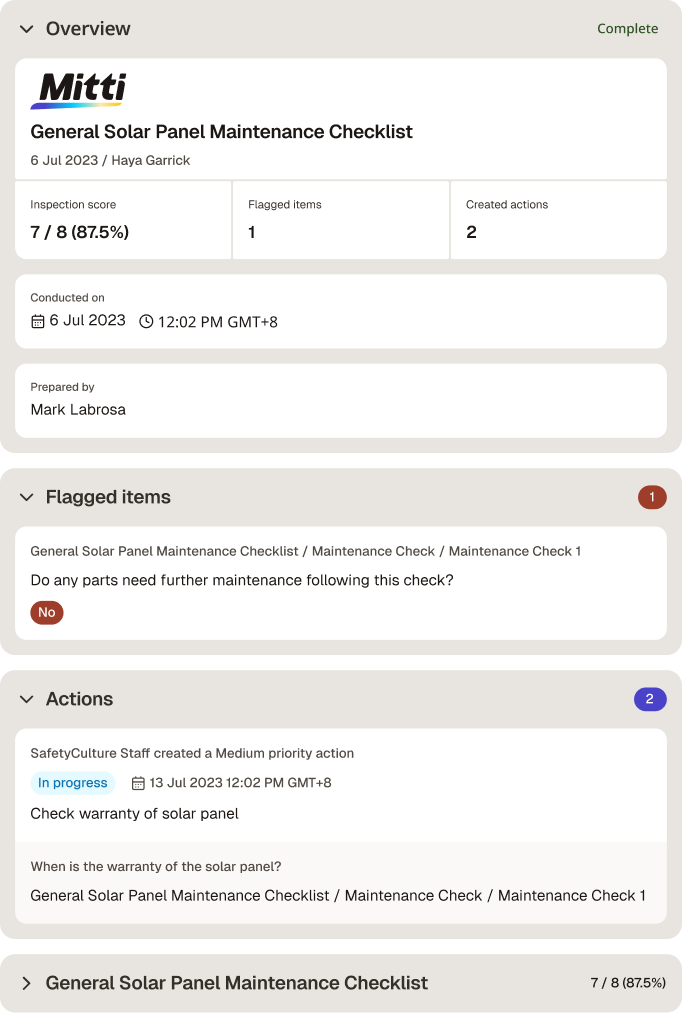Click the Complete status text
The height and width of the screenshot is (1013, 682).
627,28
